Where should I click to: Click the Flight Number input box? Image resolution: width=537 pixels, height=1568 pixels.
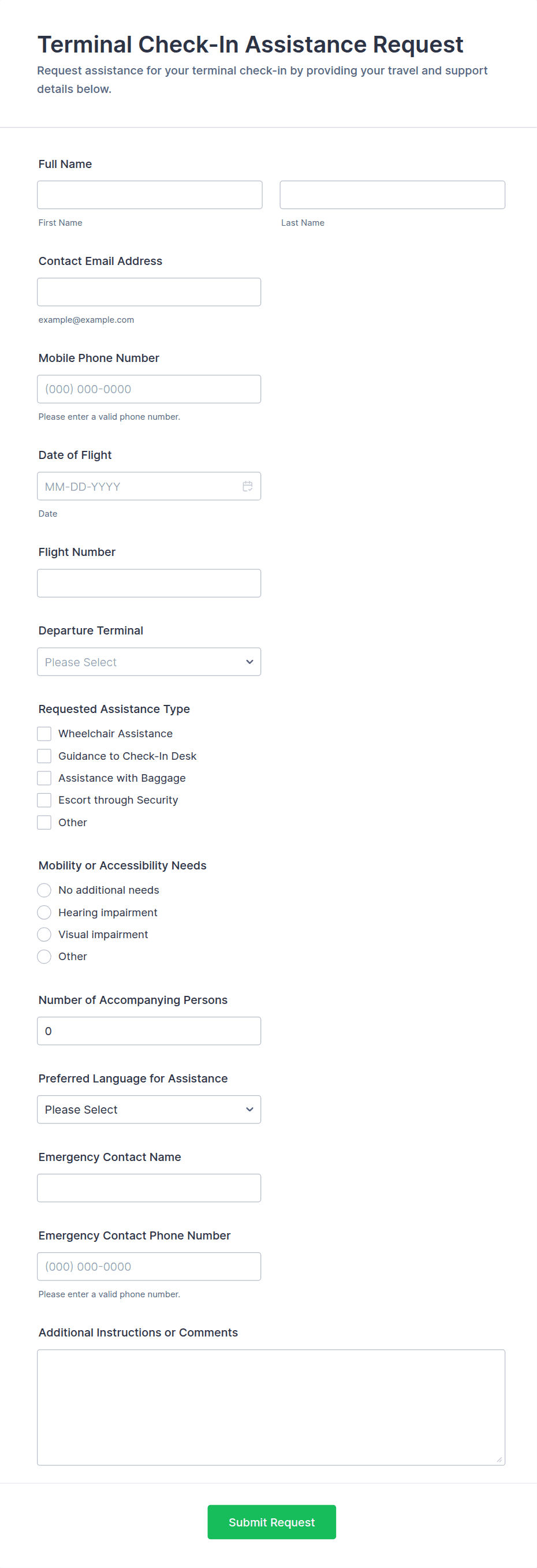click(x=148, y=583)
